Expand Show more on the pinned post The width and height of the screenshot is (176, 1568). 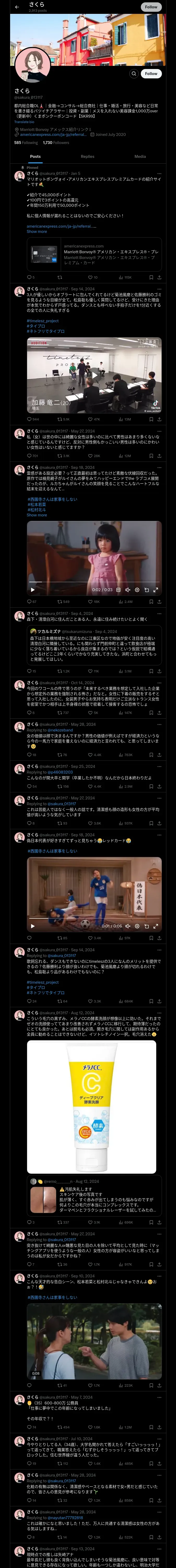37,231
